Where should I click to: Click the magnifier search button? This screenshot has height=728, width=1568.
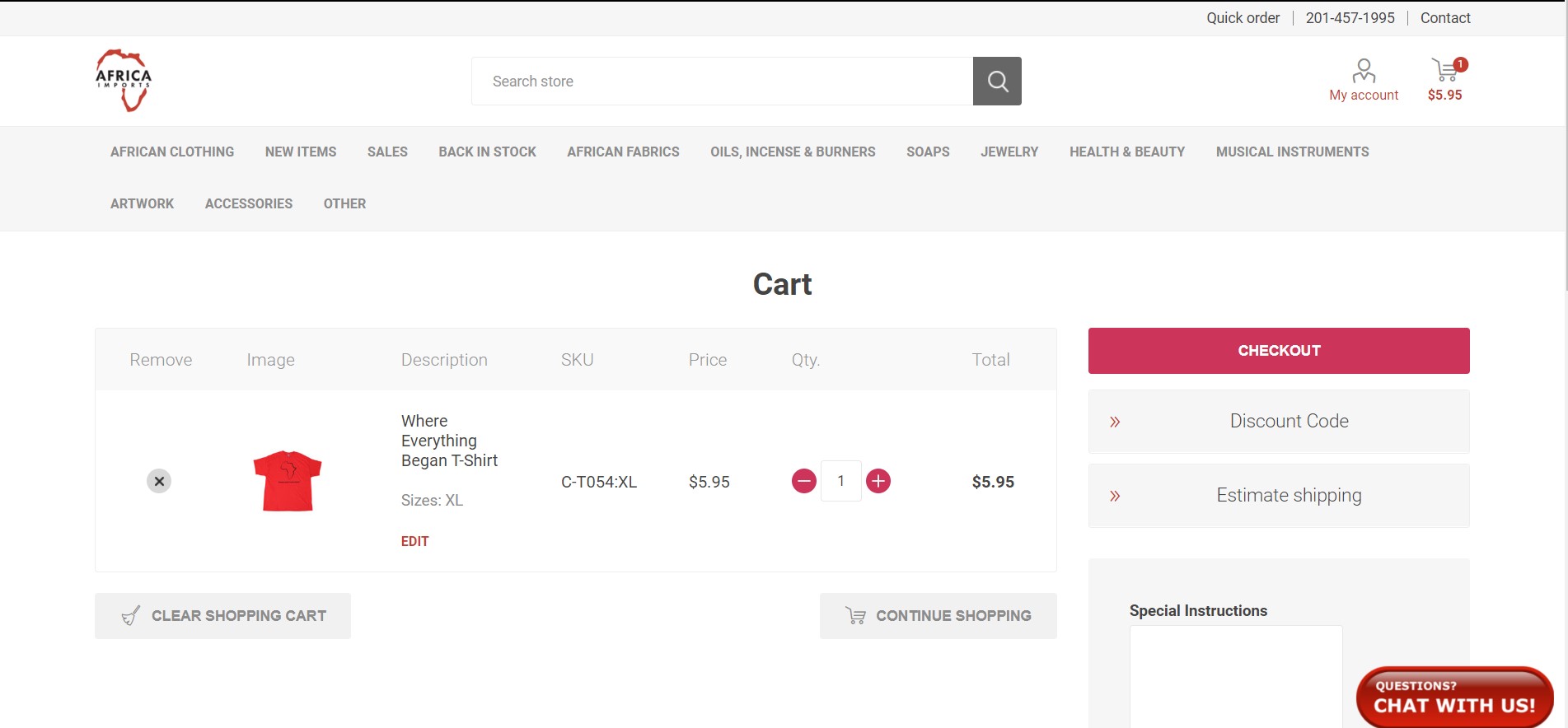(x=997, y=81)
